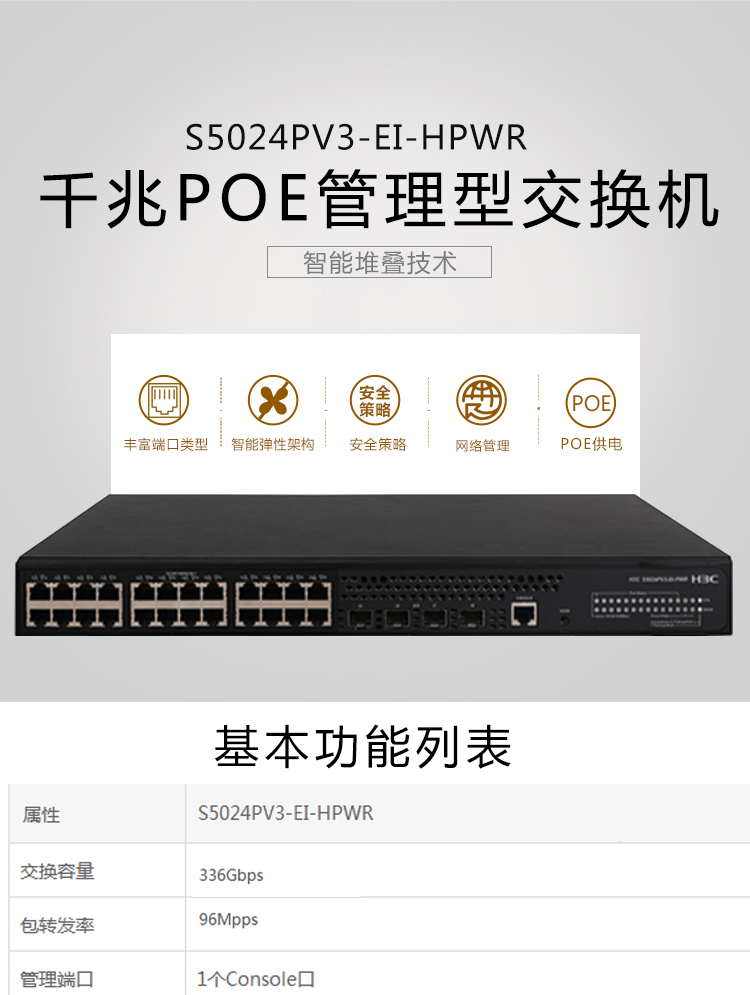The image size is (750, 995).
Task: Click the Console port on switch front
Action: pyautogui.click(x=523, y=614)
